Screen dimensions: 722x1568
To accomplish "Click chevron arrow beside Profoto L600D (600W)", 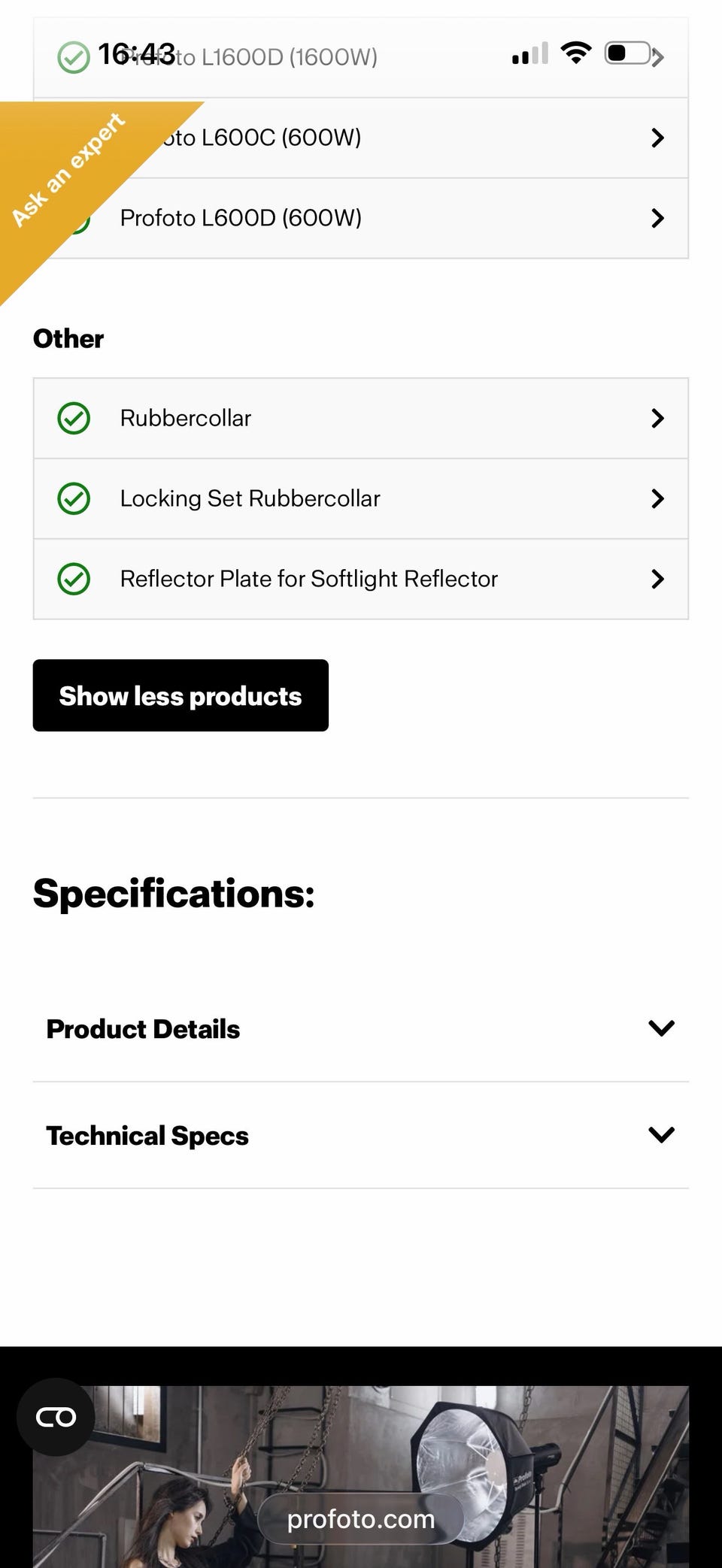I will tap(658, 218).
